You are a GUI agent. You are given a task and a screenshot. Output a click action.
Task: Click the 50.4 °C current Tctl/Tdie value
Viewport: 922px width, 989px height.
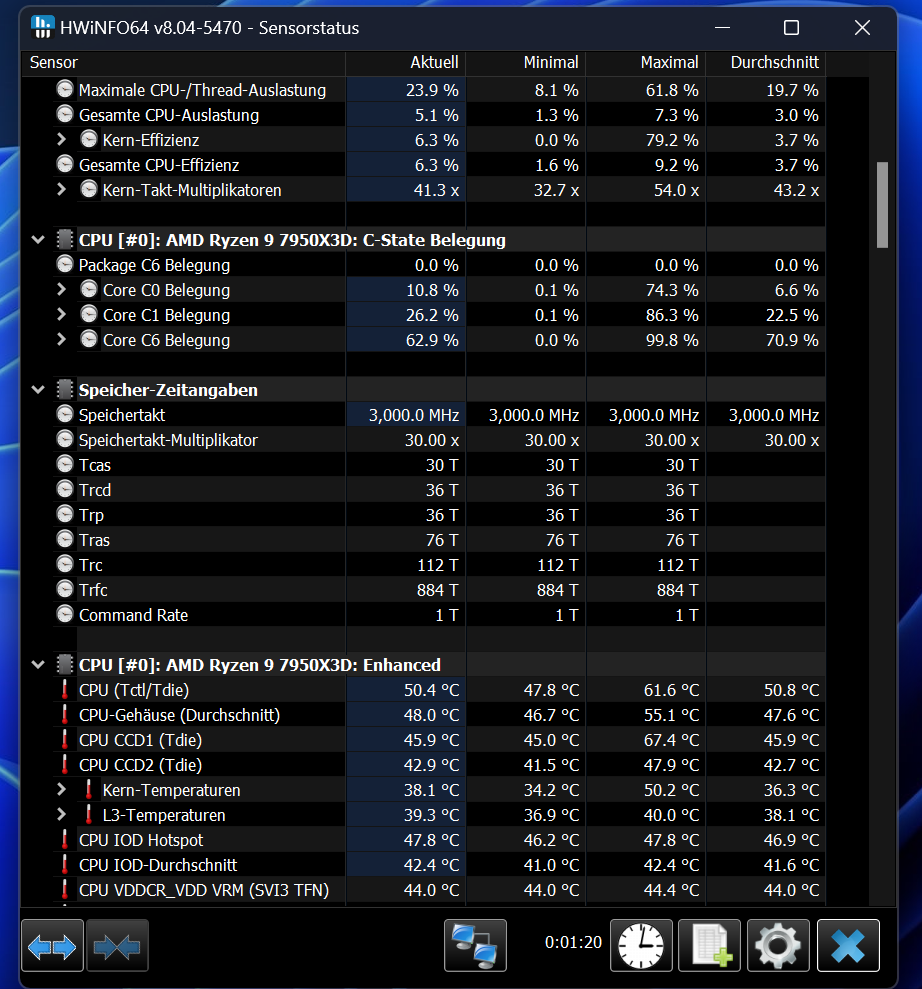pyautogui.click(x=431, y=690)
